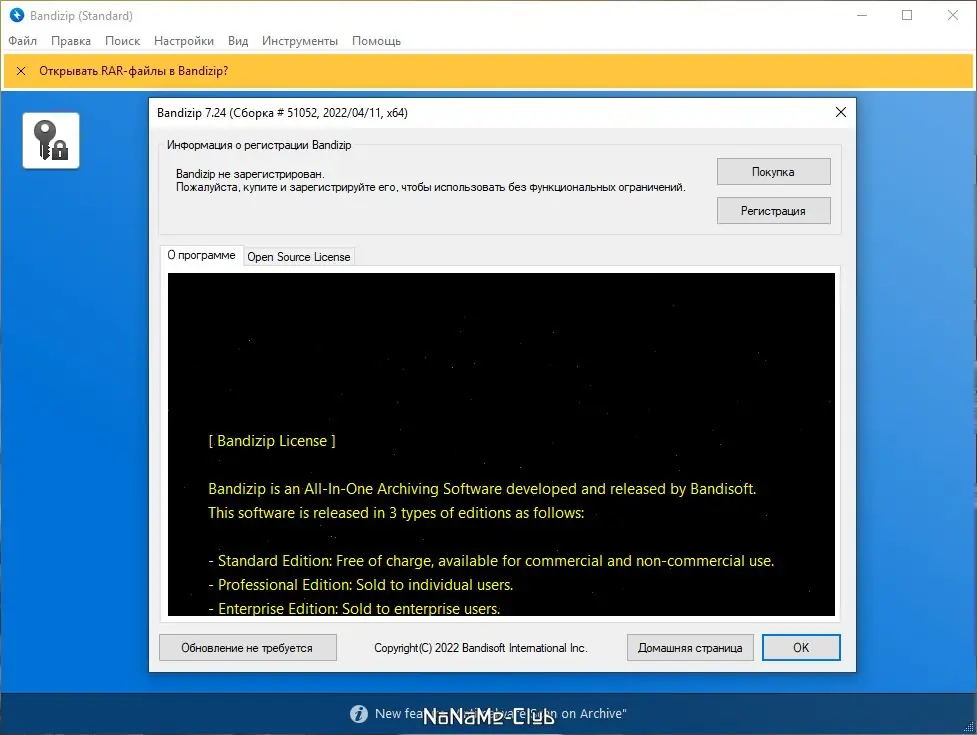Click Copyright 2022 Bandisoft International text

point(480,648)
